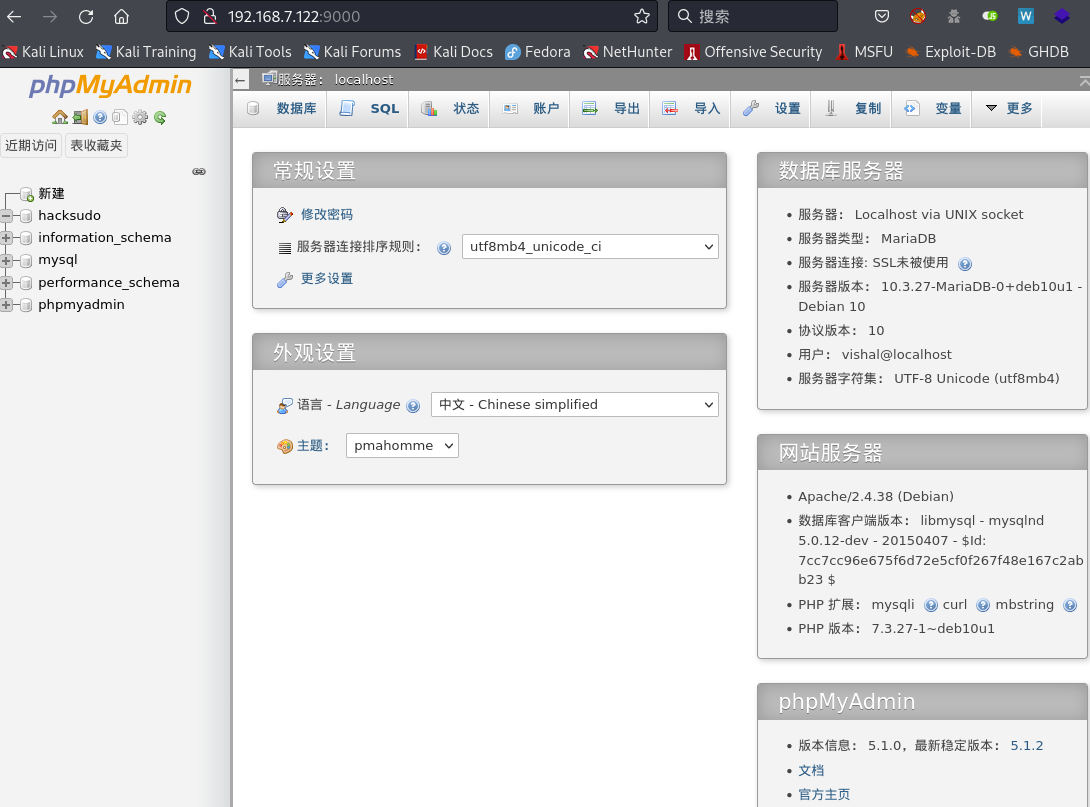Click the help icon beside 服务器连接排序规则
Viewport: 1090px width, 807px height.
pyautogui.click(x=444, y=248)
